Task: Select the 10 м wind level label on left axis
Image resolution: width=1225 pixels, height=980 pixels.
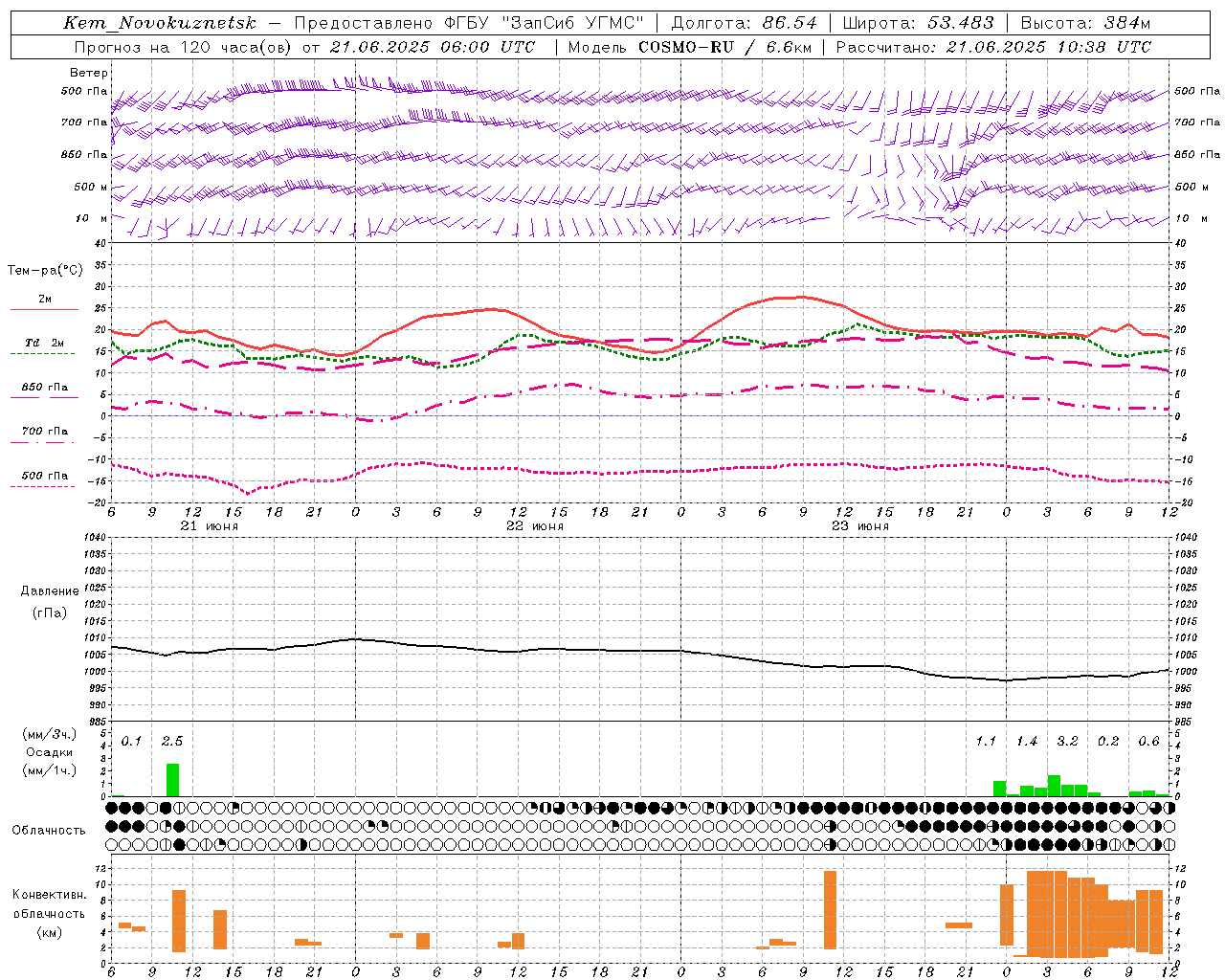Action: tap(92, 218)
